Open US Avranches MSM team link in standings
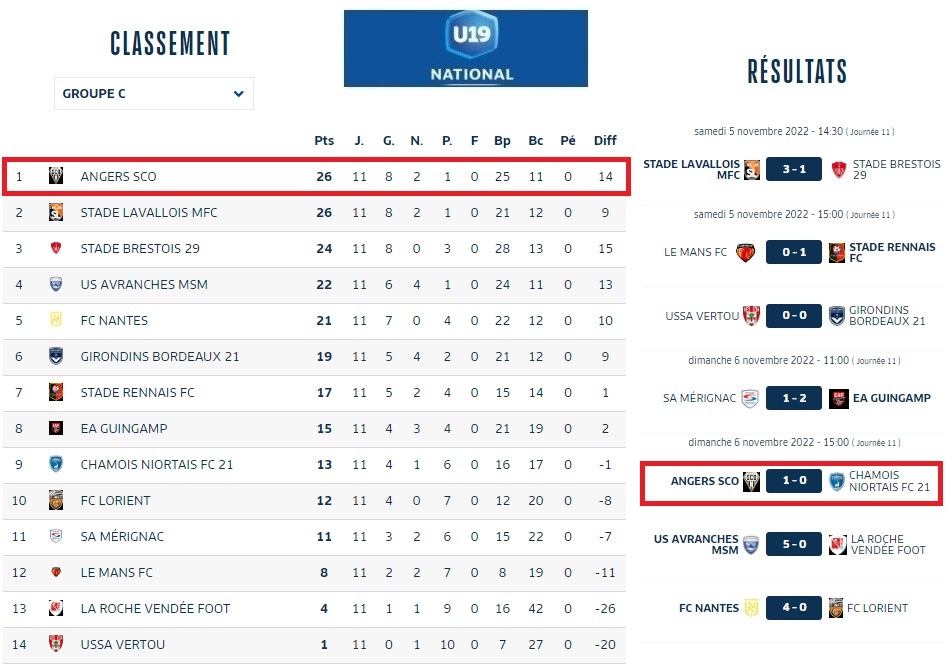The image size is (947, 670). click(x=144, y=285)
